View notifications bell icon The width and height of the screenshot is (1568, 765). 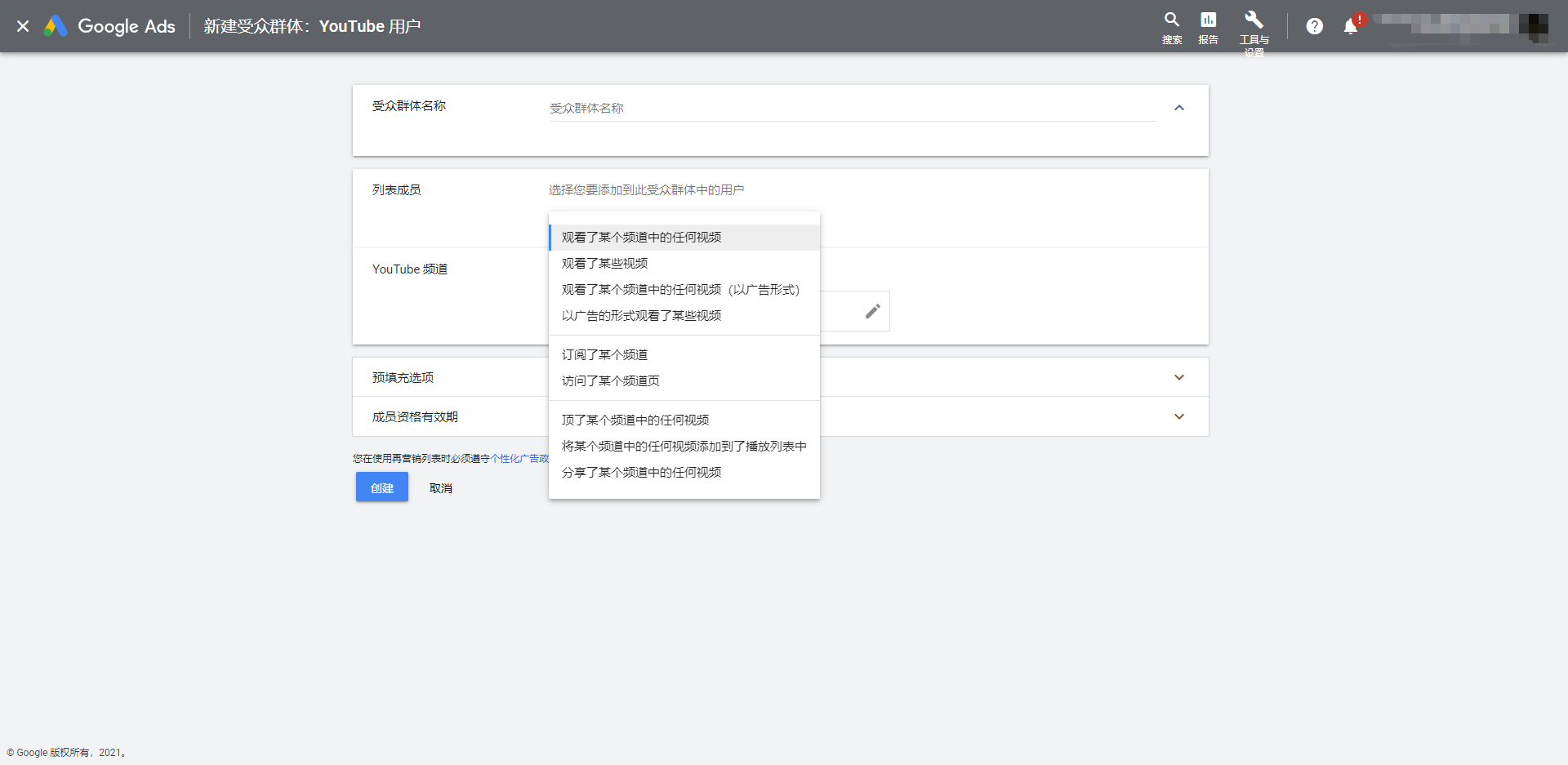pos(1351,26)
